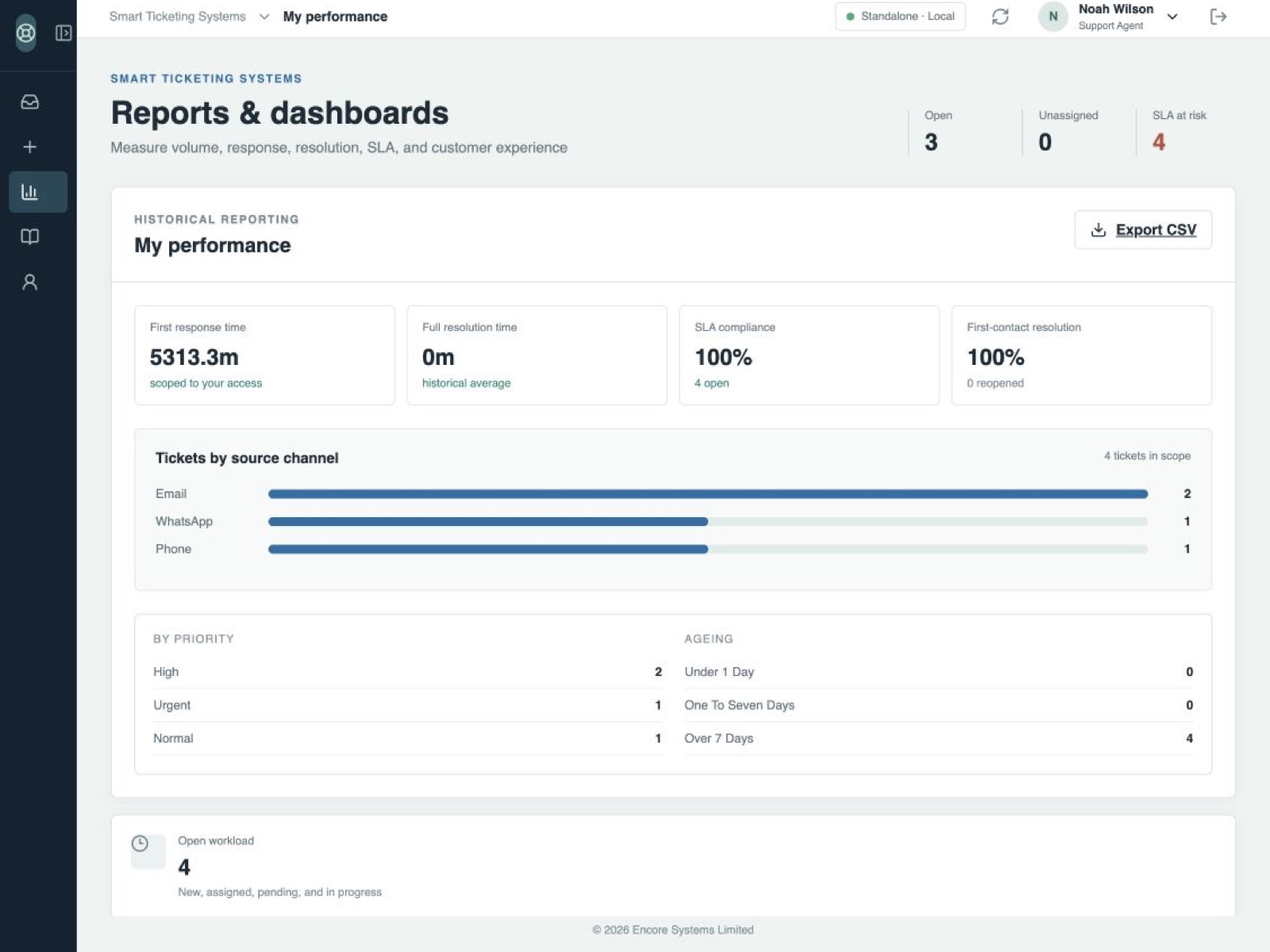Select the Normal priority row
This screenshot has height=952, width=1270.
(x=407, y=739)
